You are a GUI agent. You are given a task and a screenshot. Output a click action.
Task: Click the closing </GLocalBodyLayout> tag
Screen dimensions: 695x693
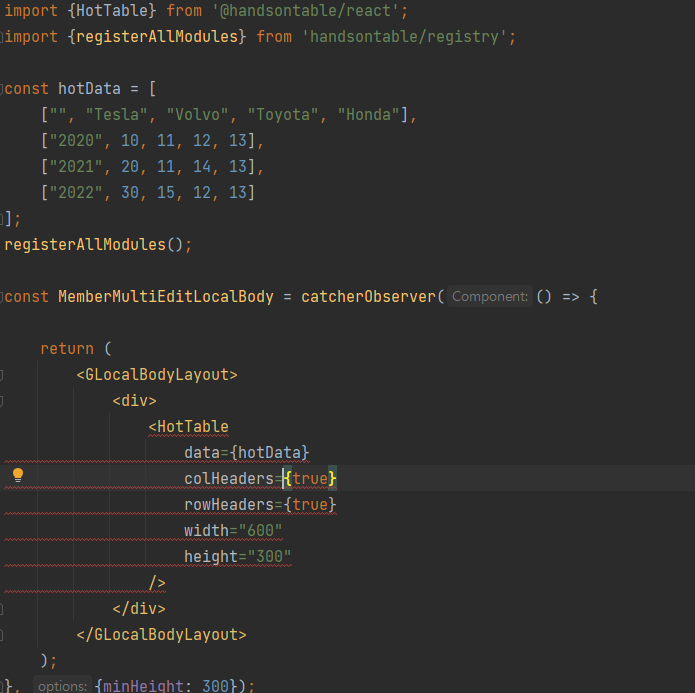coord(161,634)
